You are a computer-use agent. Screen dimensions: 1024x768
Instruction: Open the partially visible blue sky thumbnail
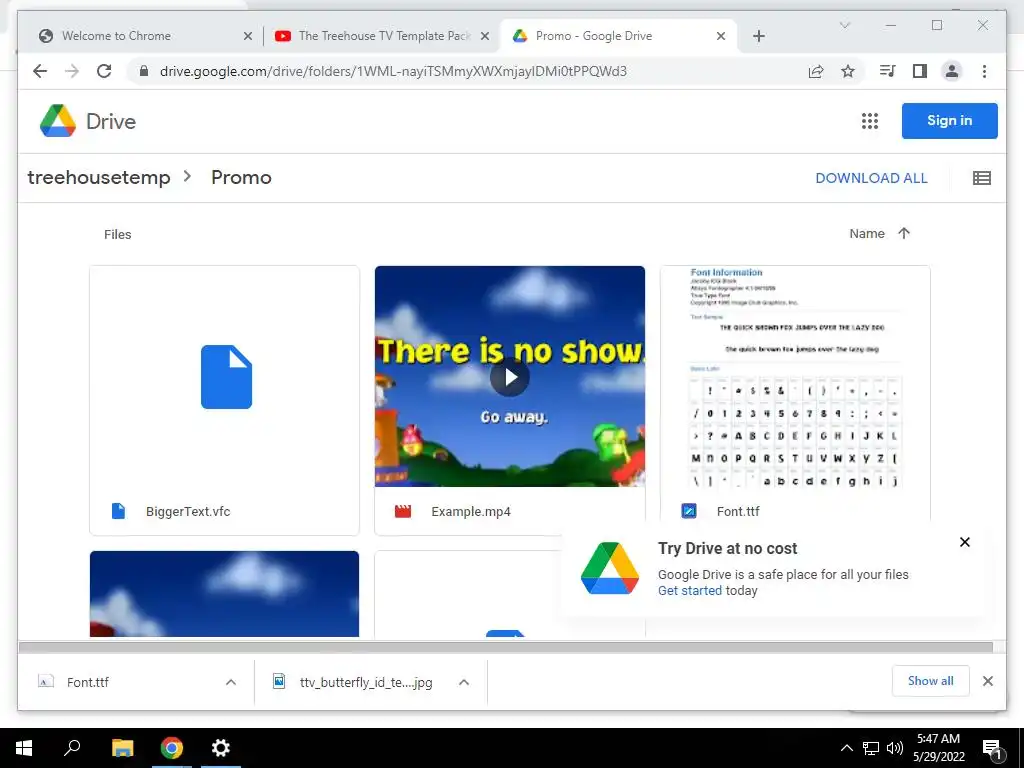(225, 594)
